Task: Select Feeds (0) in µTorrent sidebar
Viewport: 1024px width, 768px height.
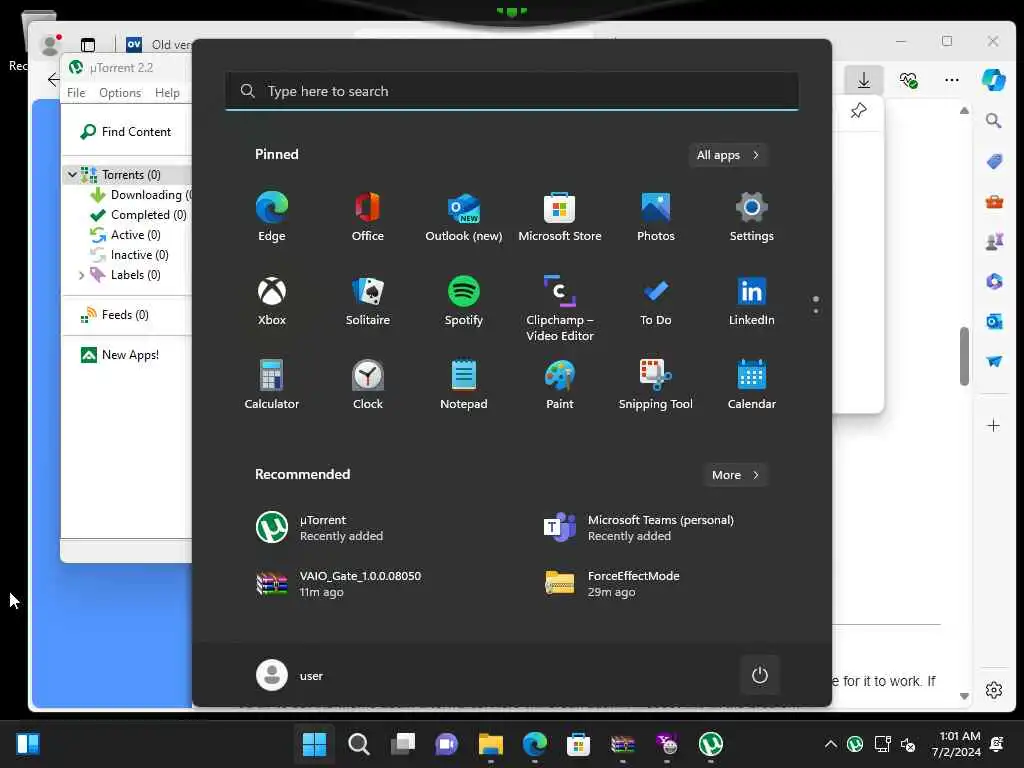Action: 115,315
